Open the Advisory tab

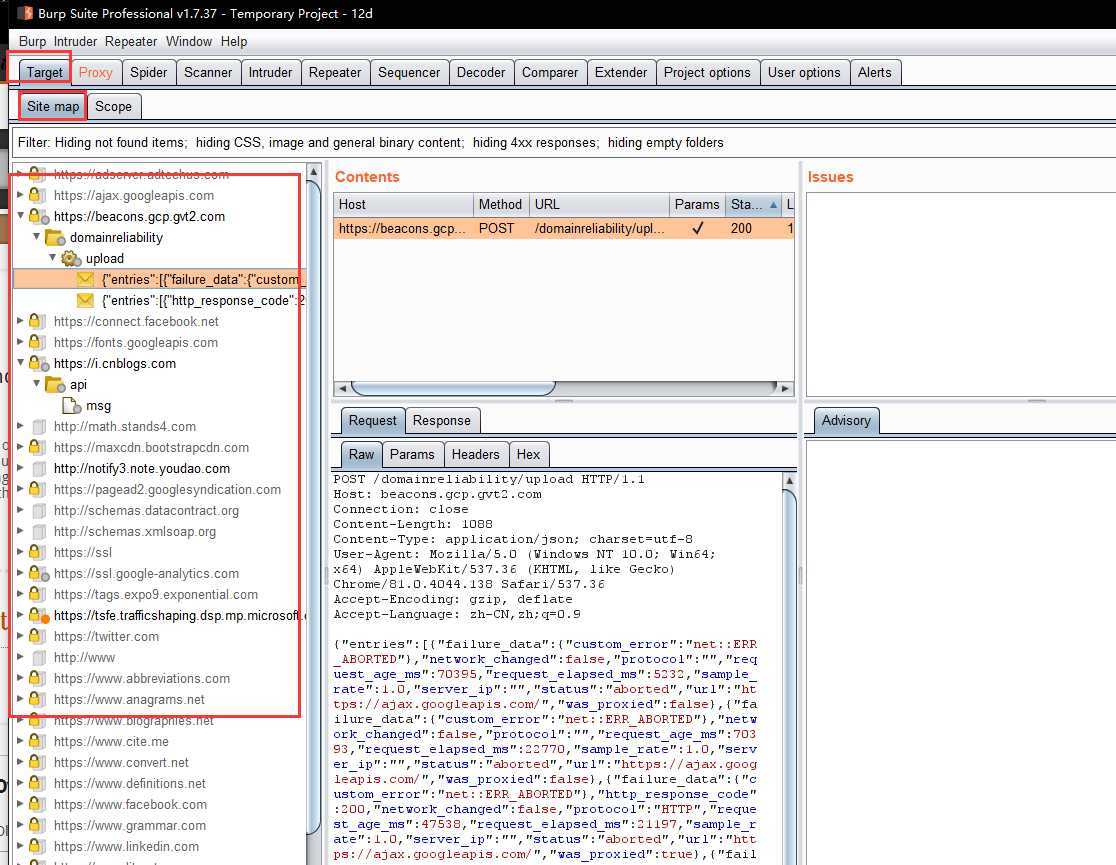pos(846,421)
